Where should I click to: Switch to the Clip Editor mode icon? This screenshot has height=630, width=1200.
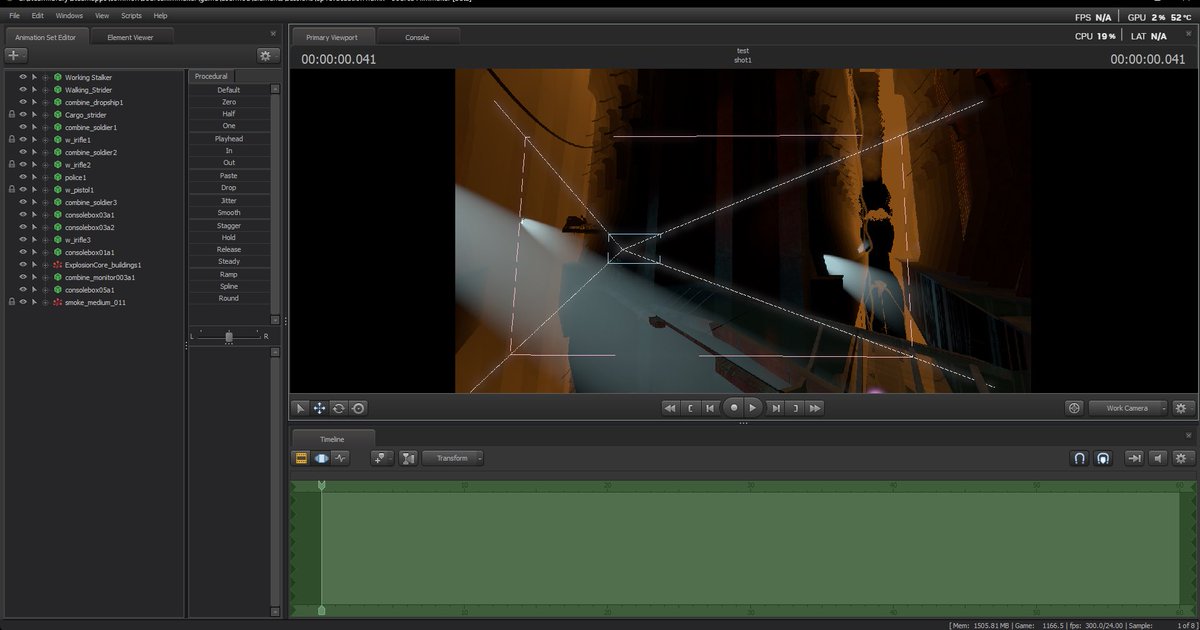pyautogui.click(x=301, y=458)
